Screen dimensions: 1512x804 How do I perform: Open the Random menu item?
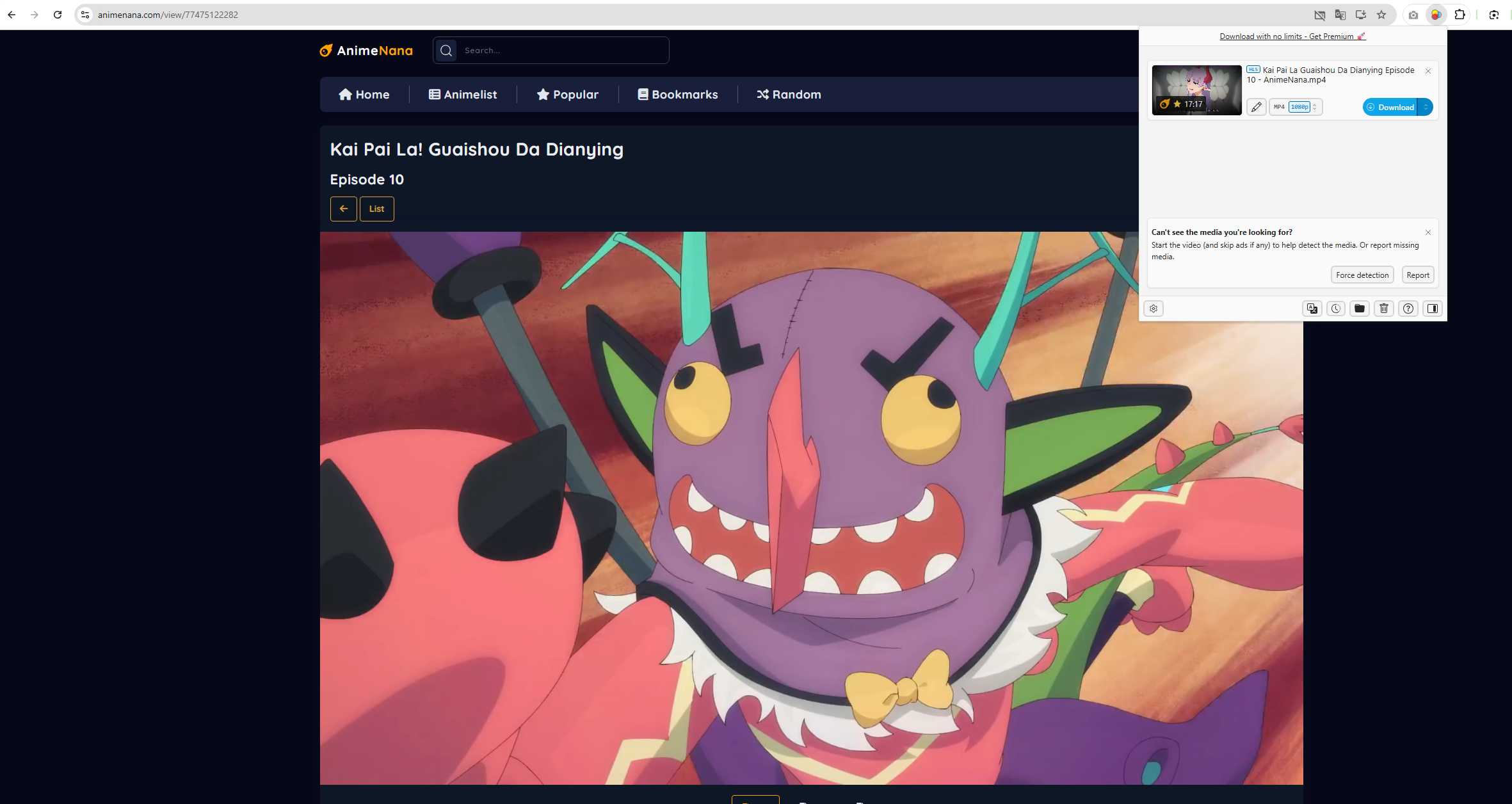[x=789, y=95]
